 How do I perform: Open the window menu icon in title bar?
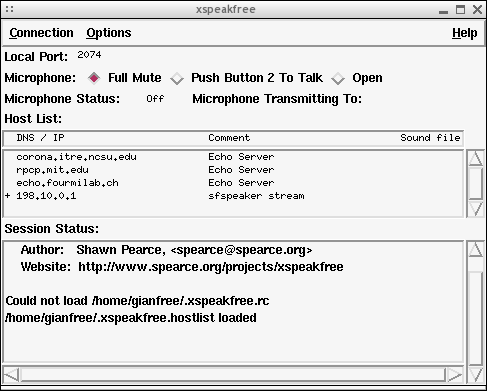coord(10,9)
